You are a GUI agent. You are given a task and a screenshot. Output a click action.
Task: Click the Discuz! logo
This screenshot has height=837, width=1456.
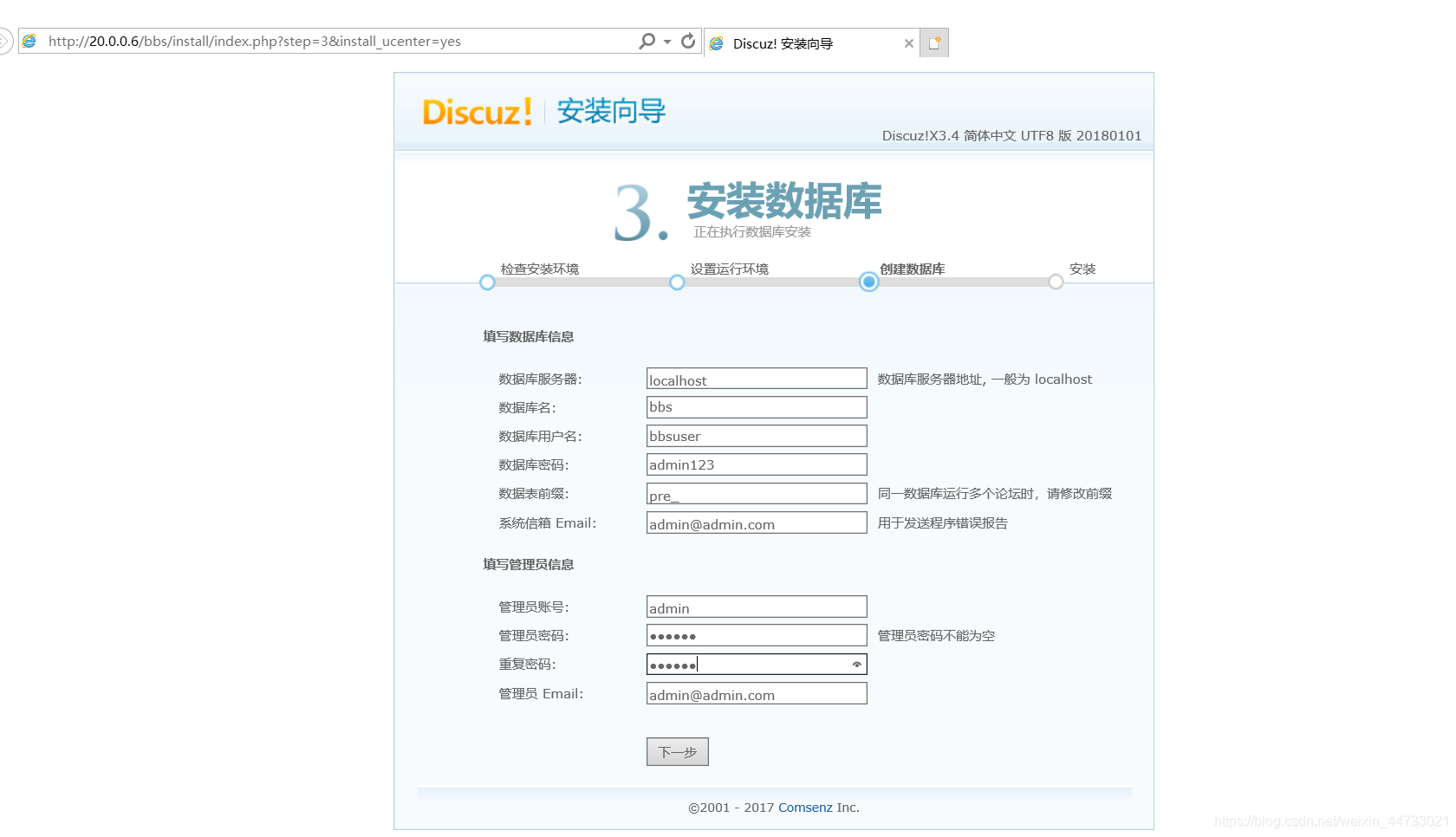pyautogui.click(x=478, y=112)
